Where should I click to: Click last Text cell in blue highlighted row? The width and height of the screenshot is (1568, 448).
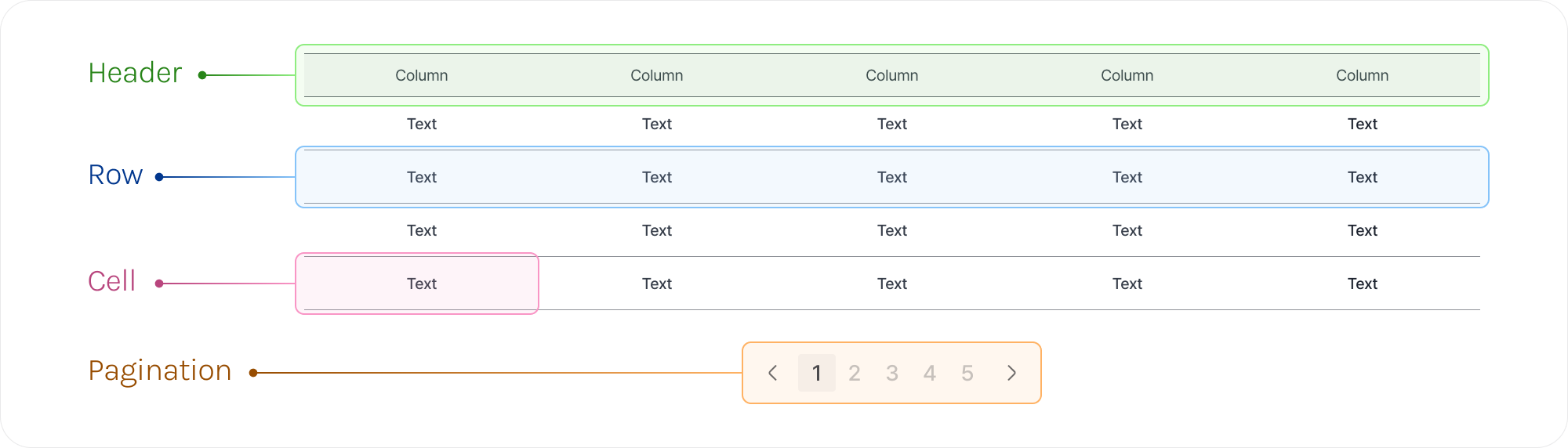[1363, 177]
